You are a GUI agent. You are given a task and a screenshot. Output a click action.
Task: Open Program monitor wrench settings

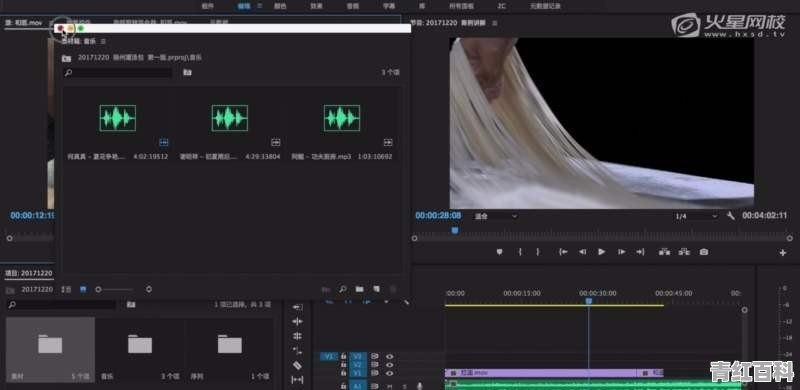pyautogui.click(x=731, y=216)
